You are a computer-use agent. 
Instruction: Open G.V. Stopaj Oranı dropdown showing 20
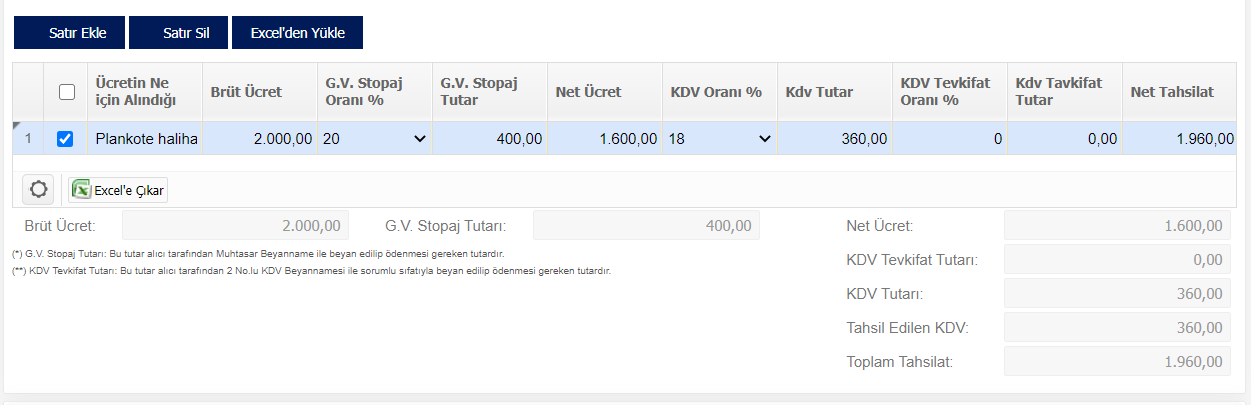pyautogui.click(x=375, y=139)
